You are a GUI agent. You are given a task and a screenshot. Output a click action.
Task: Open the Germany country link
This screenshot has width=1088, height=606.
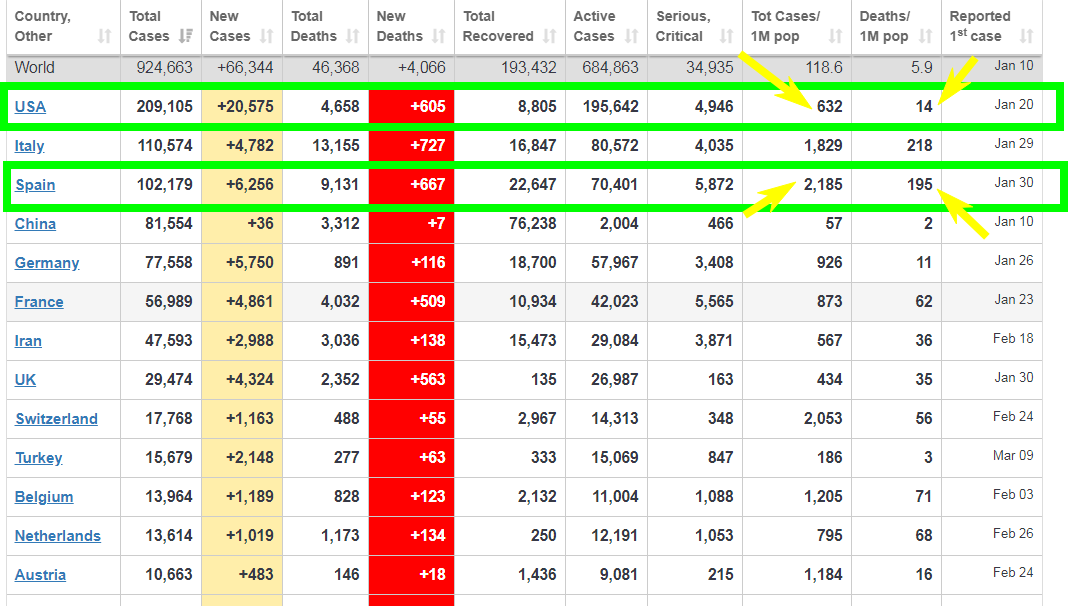(x=47, y=262)
